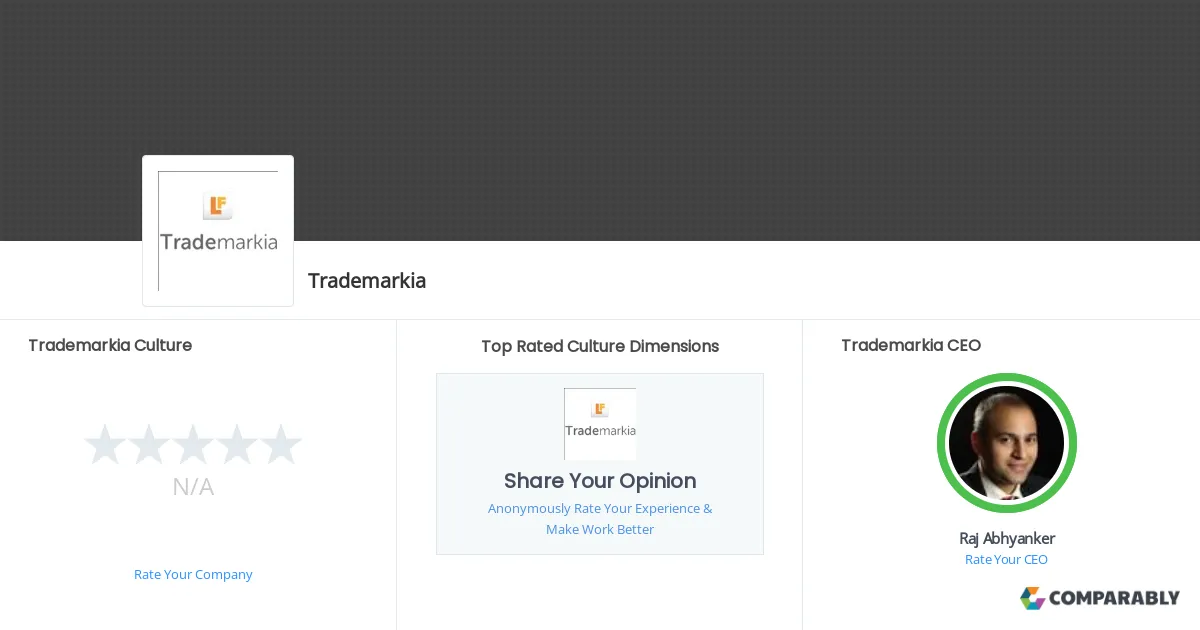The width and height of the screenshot is (1200, 630).
Task: Select the Top Rated Culture Dimensions heading
Action: (600, 346)
